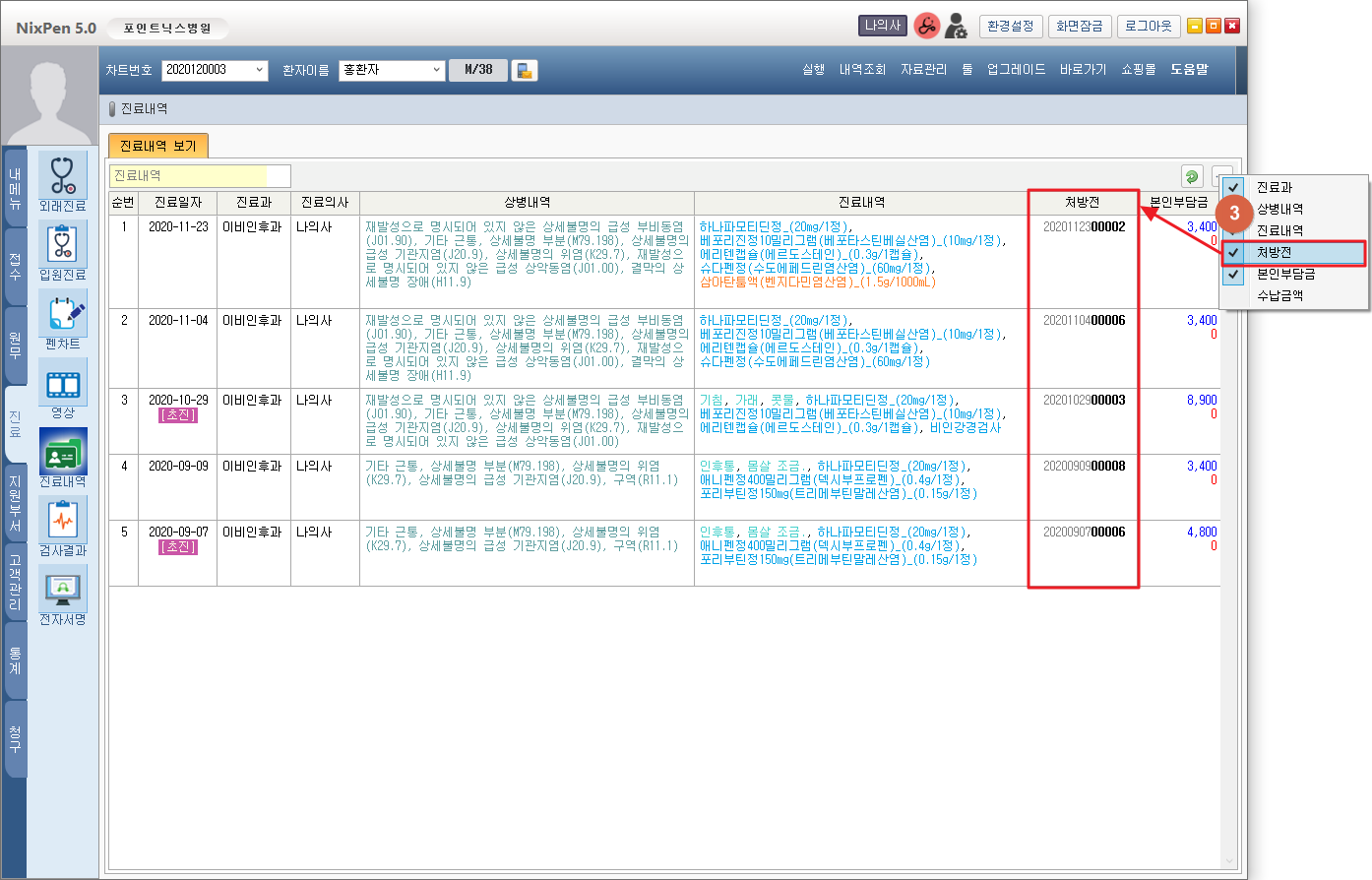1372x880 pixels.
Task: Select the 진료내역 보기 tab
Action: [x=157, y=146]
